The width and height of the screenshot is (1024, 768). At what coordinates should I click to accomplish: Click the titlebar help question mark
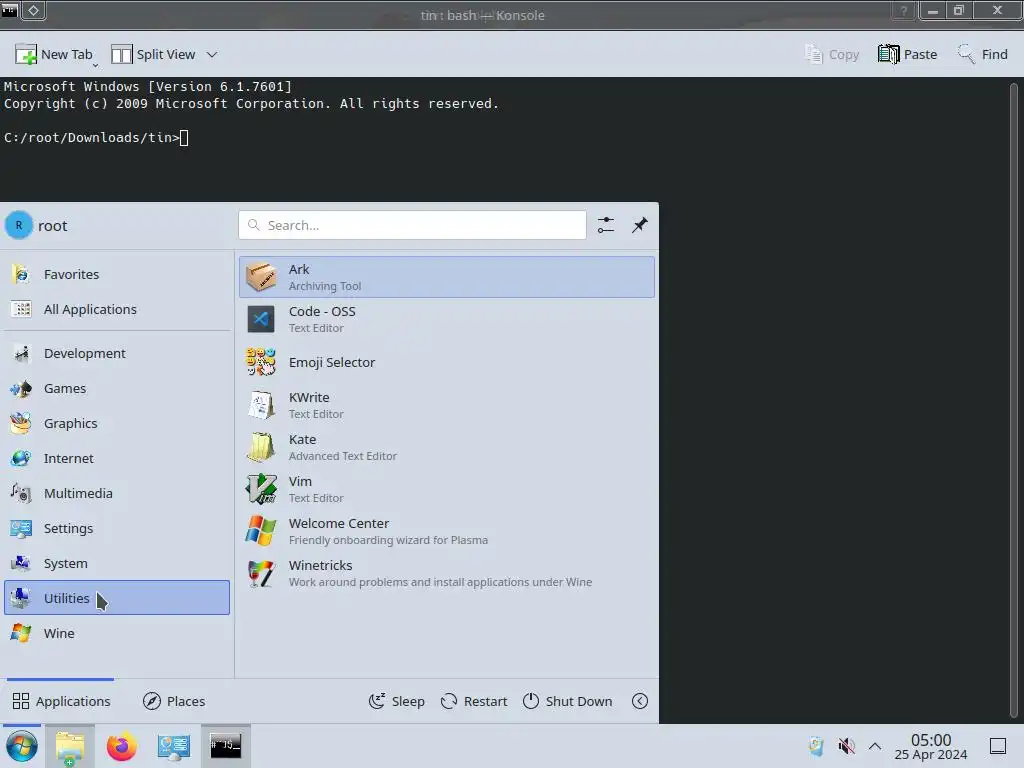[904, 10]
